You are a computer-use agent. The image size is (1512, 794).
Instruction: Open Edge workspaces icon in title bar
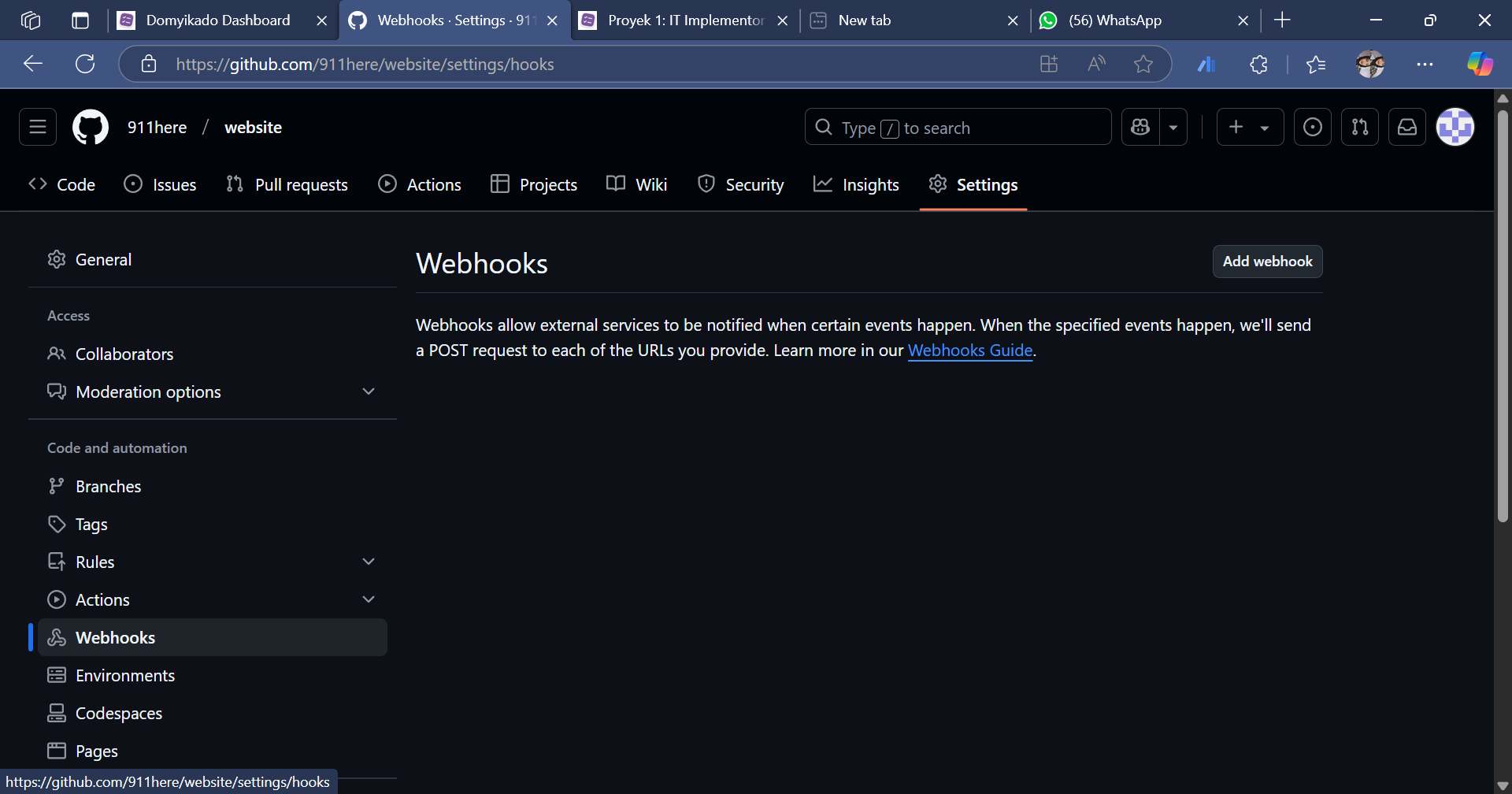31,20
